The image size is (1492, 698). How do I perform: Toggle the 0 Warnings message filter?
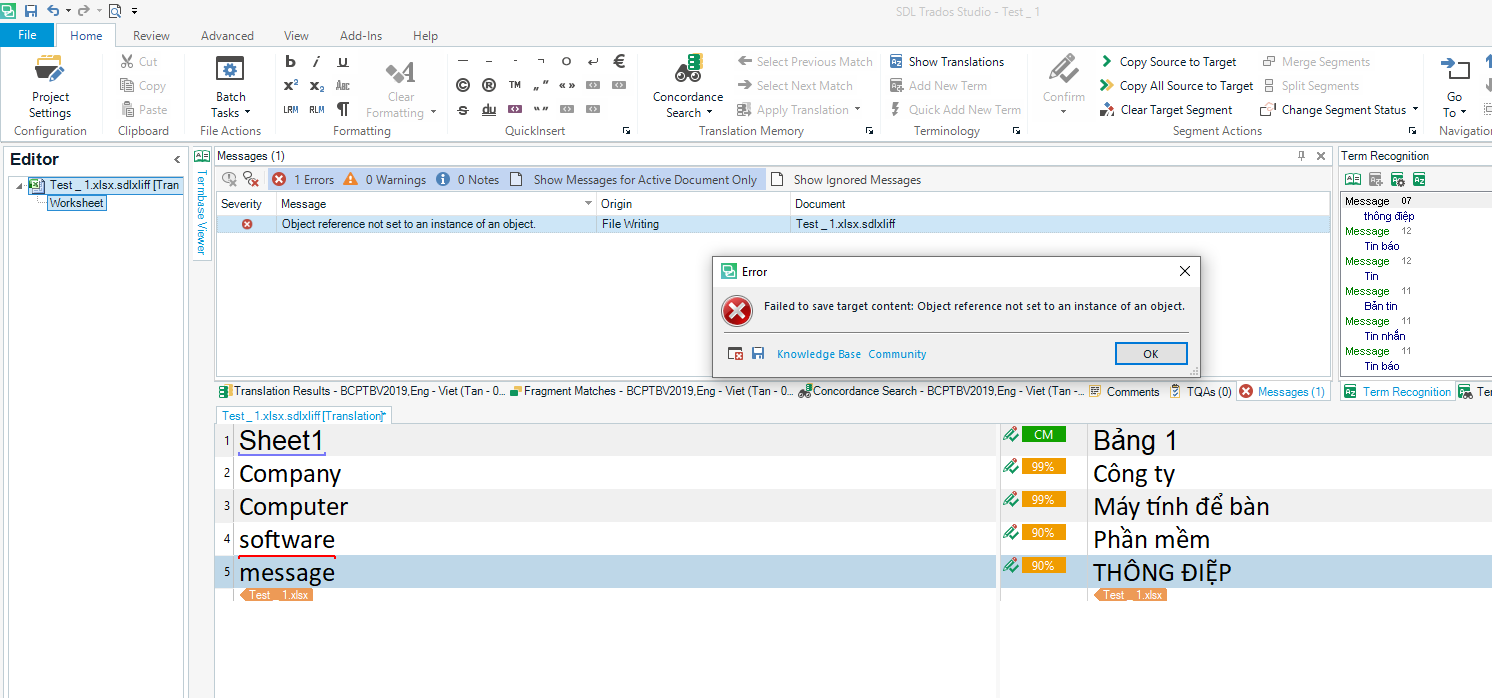click(385, 179)
